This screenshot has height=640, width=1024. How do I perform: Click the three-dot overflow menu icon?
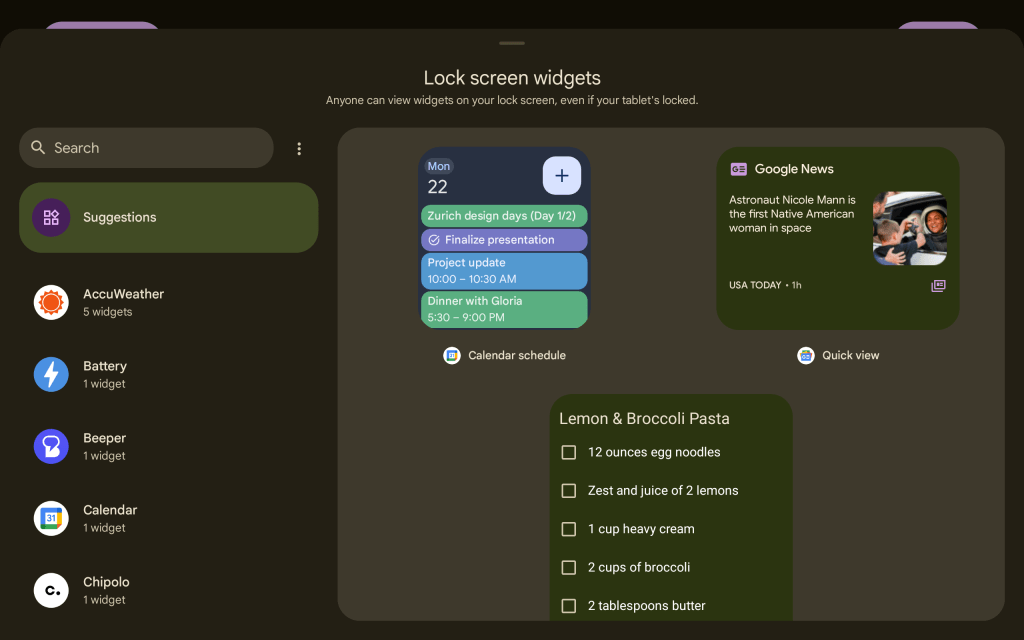(299, 148)
